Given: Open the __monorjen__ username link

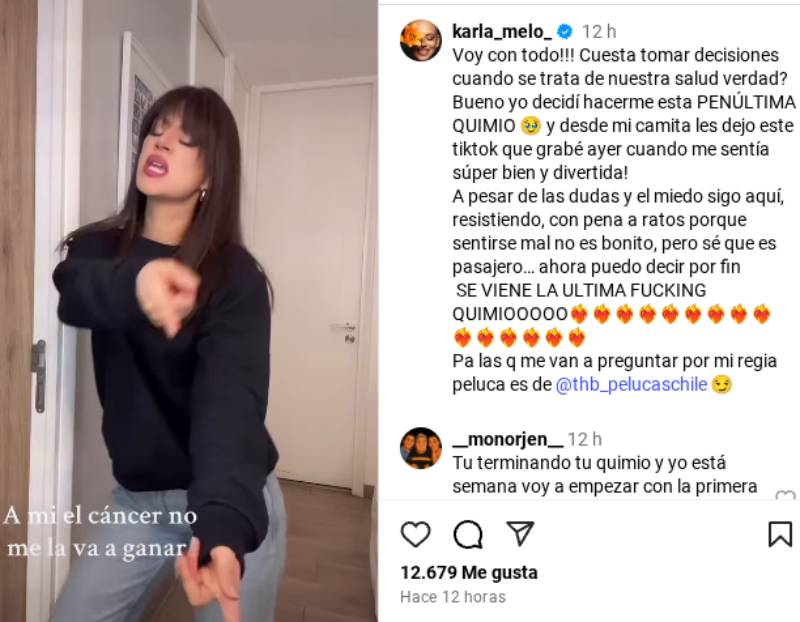Looking at the screenshot, I should click(508, 439).
